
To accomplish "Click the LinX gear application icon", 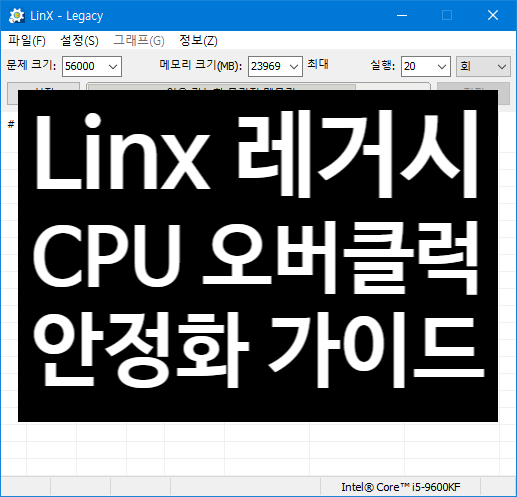I will click(x=16, y=16).
